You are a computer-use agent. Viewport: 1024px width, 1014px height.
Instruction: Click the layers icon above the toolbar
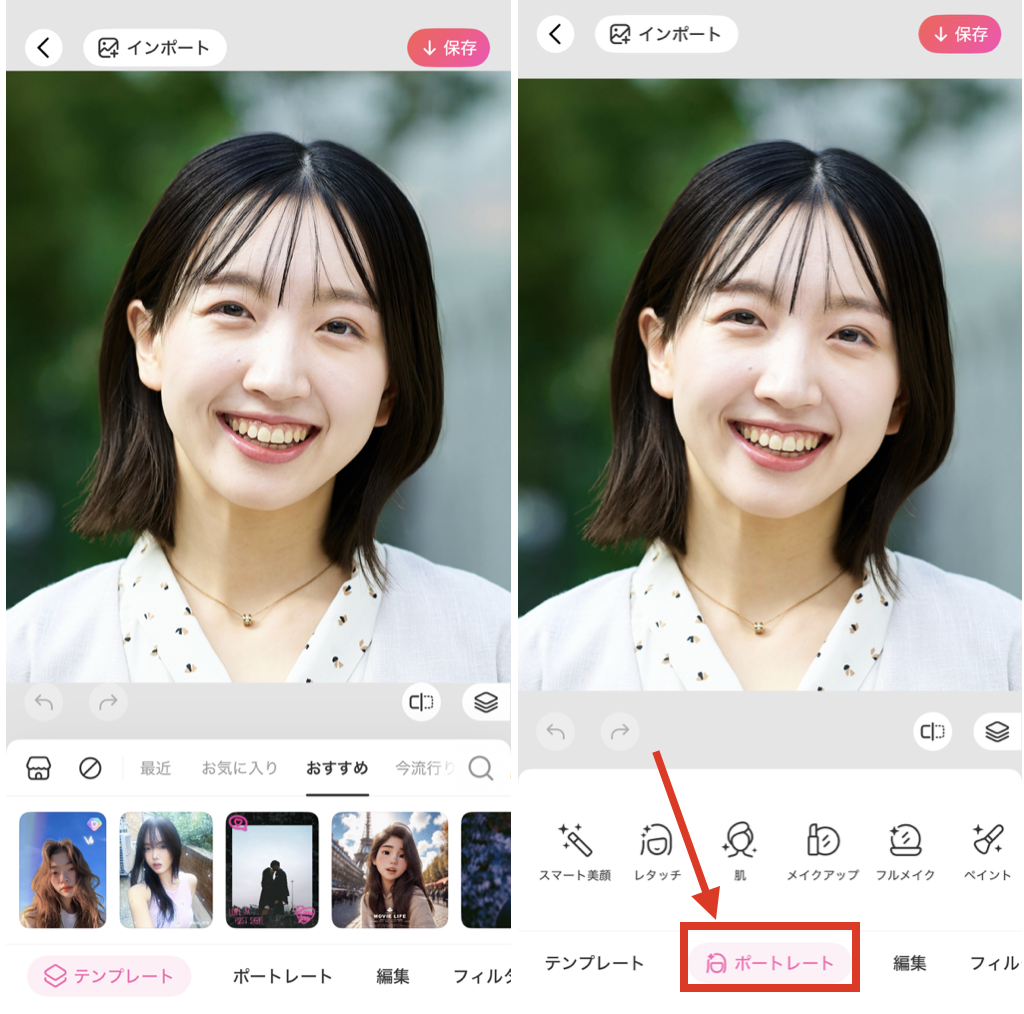pos(486,702)
